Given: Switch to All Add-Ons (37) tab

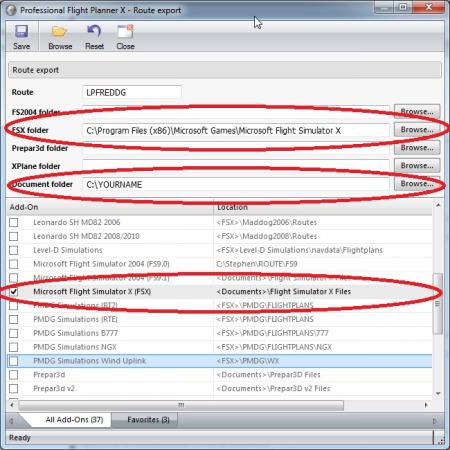Looking at the screenshot, I should (74, 420).
